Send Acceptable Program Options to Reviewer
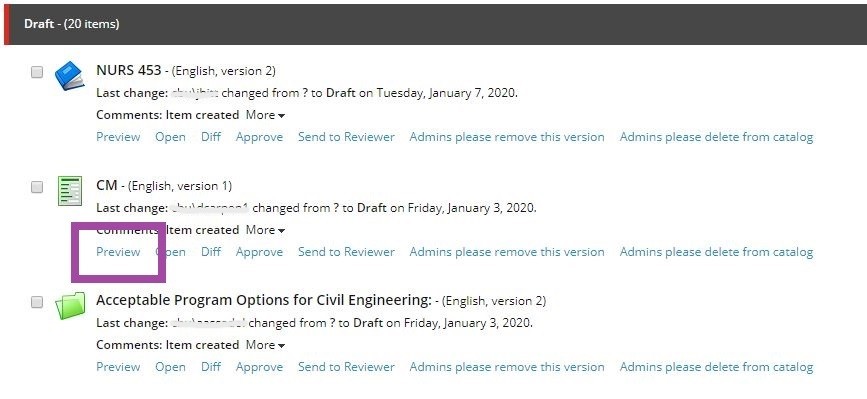Screen dimensions: 867x399 (x=346, y=367)
